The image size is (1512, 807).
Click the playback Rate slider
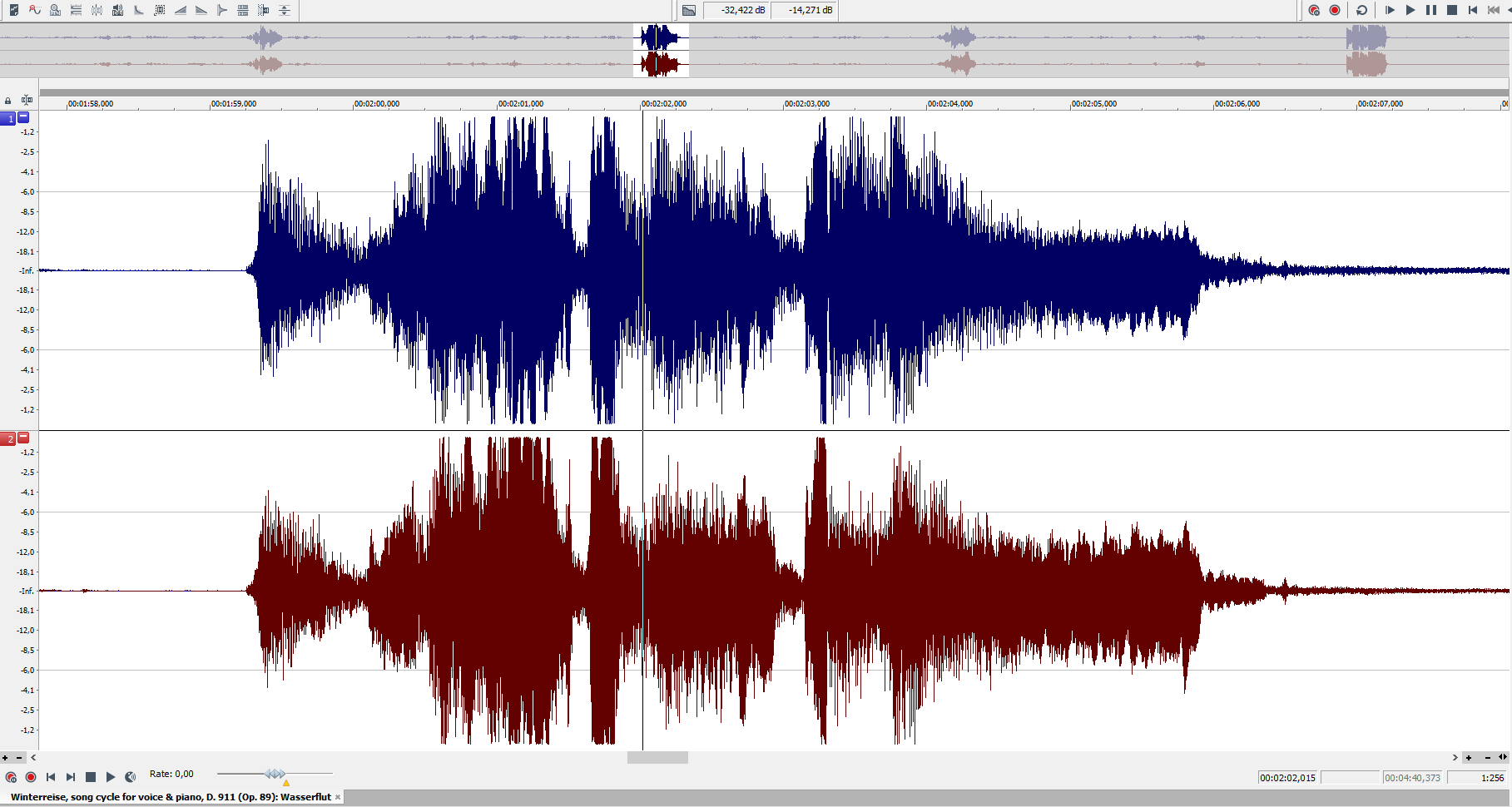click(x=275, y=774)
